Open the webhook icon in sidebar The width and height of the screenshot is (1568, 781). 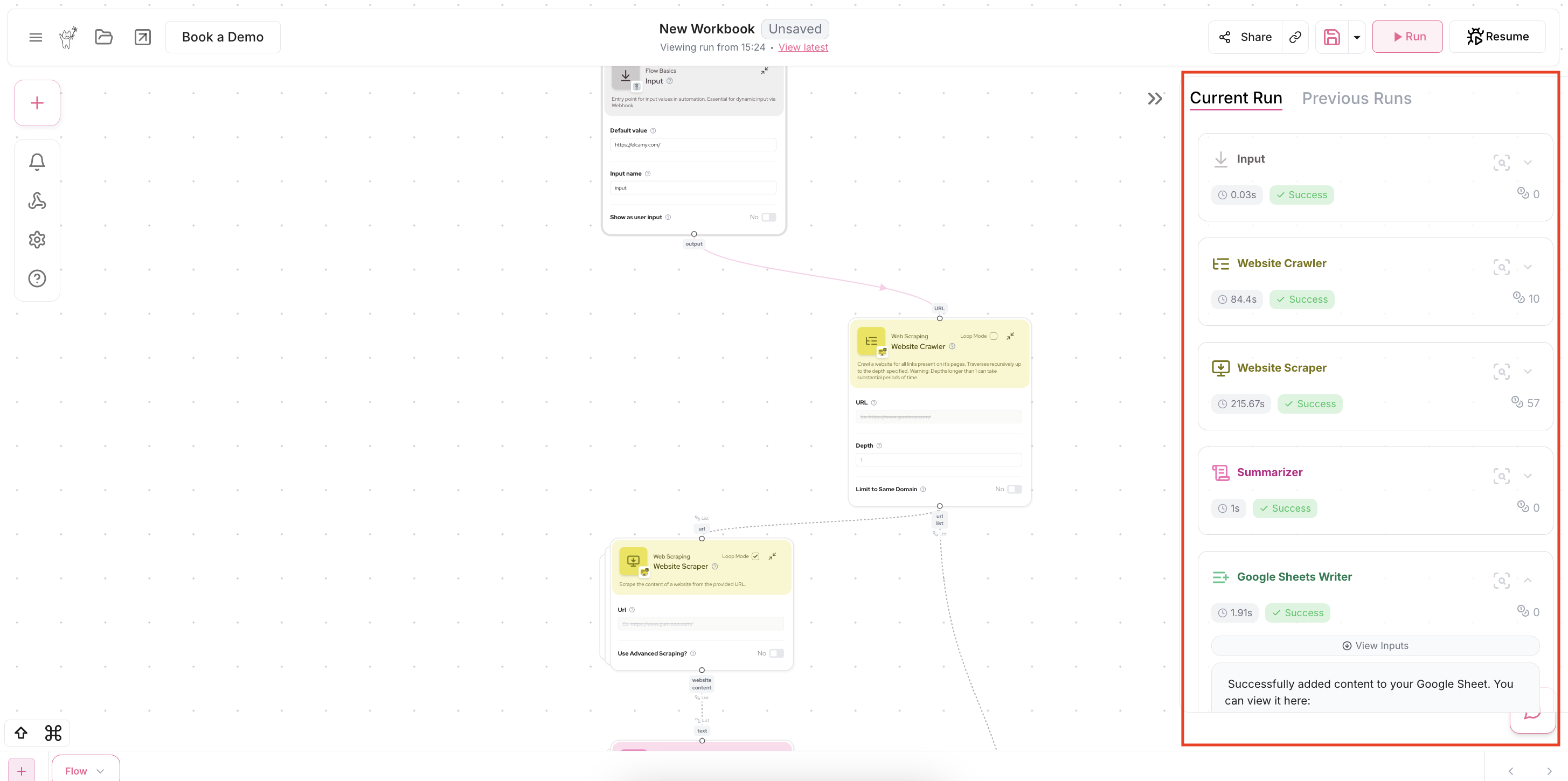click(x=37, y=201)
